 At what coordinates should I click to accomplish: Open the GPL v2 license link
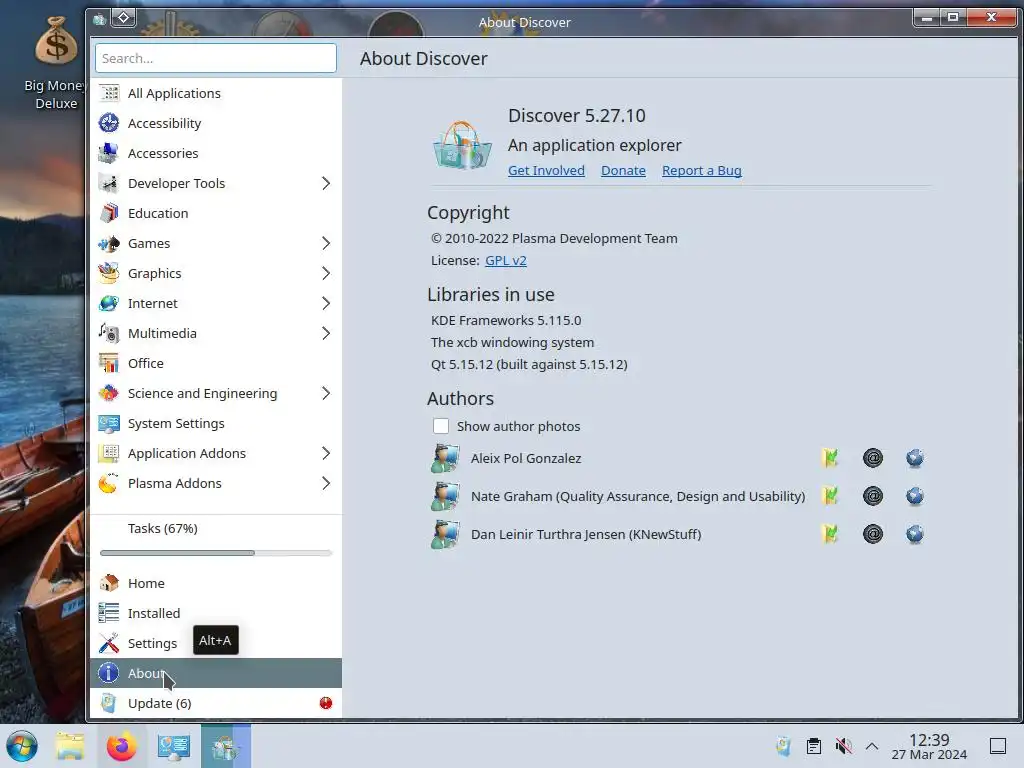(505, 261)
